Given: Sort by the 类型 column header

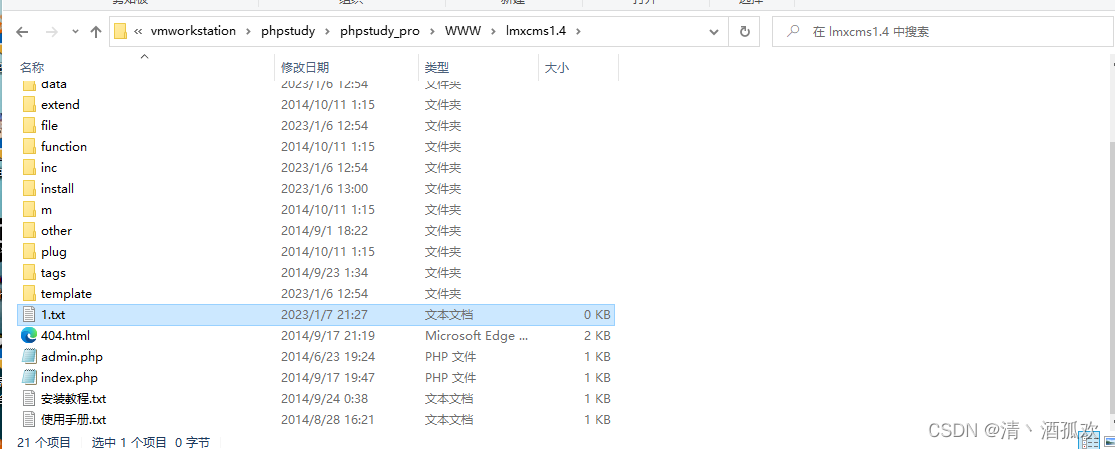Looking at the screenshot, I should (x=437, y=67).
